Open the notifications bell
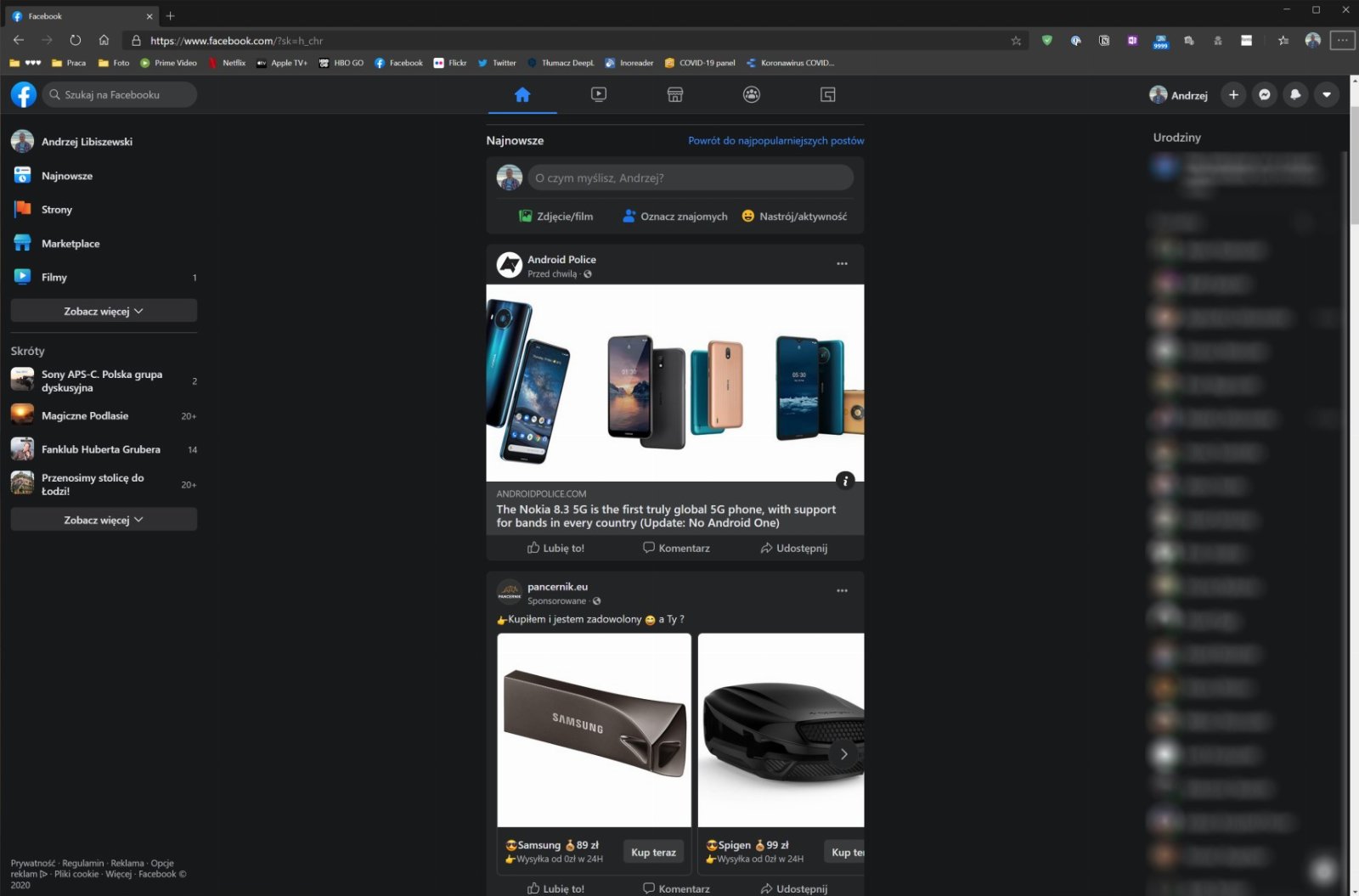Image resolution: width=1359 pixels, height=896 pixels. 1295,94
